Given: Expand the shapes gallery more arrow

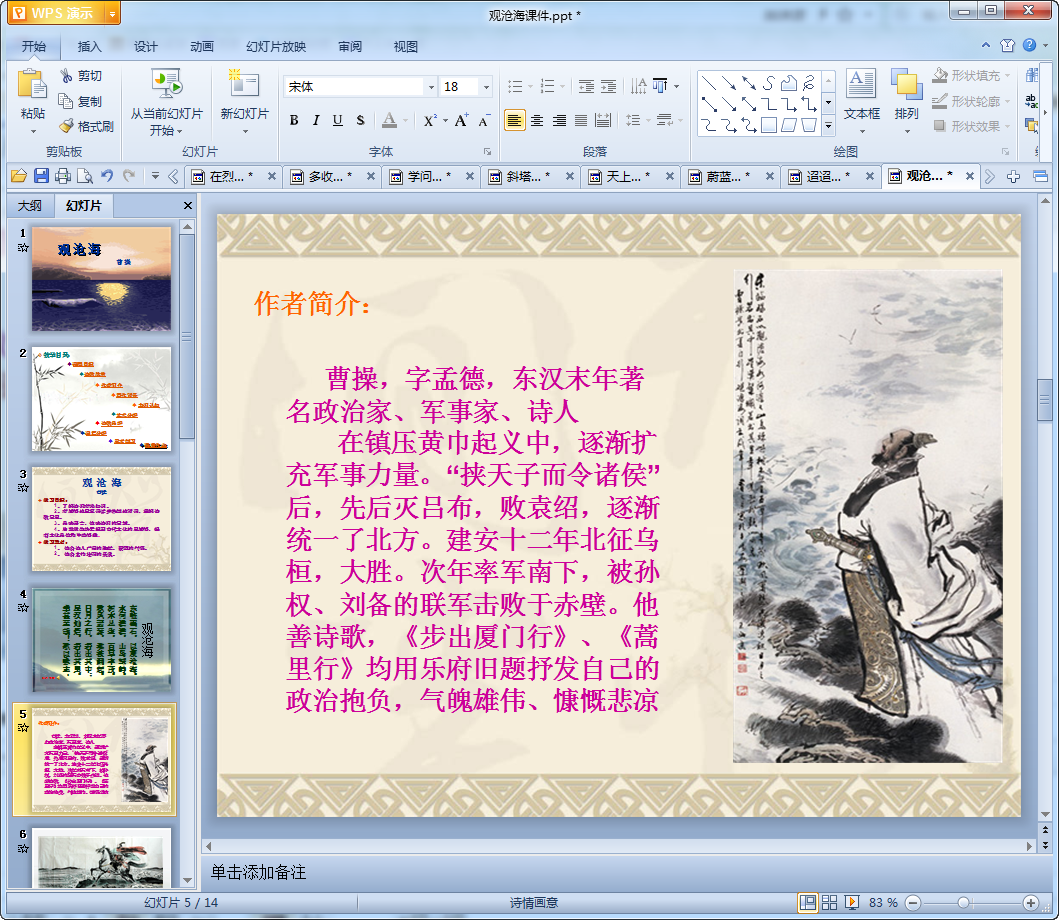Looking at the screenshot, I should point(829,126).
